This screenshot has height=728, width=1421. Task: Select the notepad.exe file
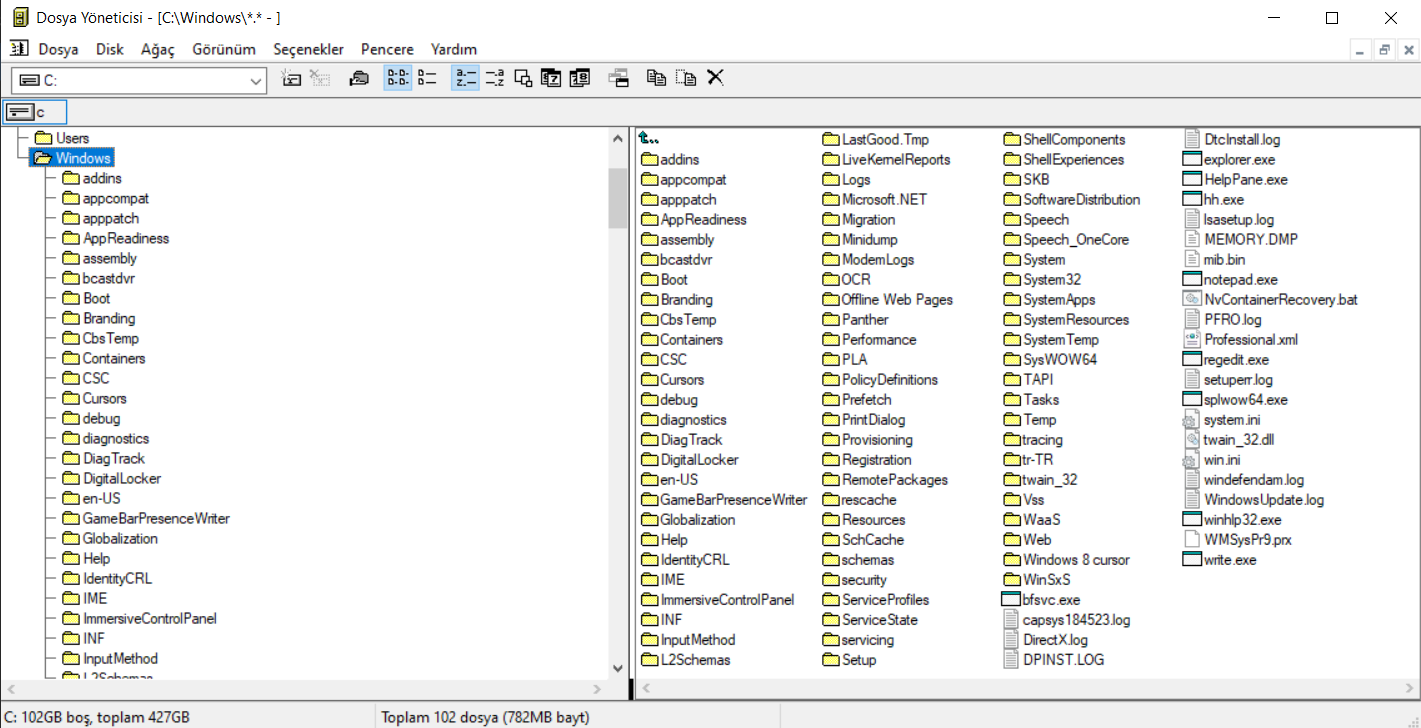coord(1230,280)
